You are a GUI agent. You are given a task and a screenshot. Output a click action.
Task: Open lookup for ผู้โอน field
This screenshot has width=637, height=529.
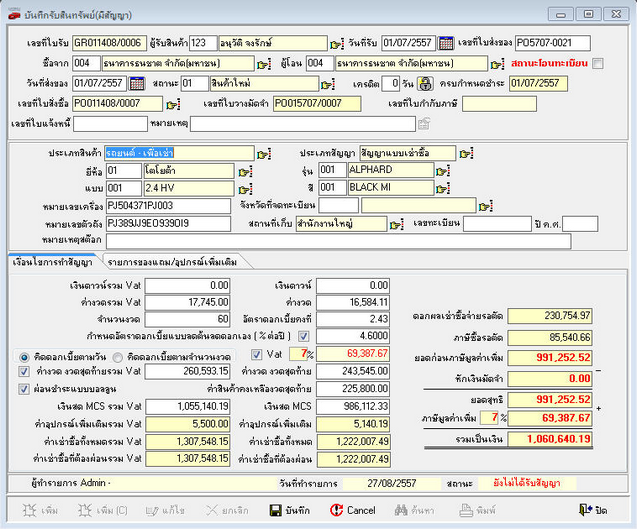point(498,64)
